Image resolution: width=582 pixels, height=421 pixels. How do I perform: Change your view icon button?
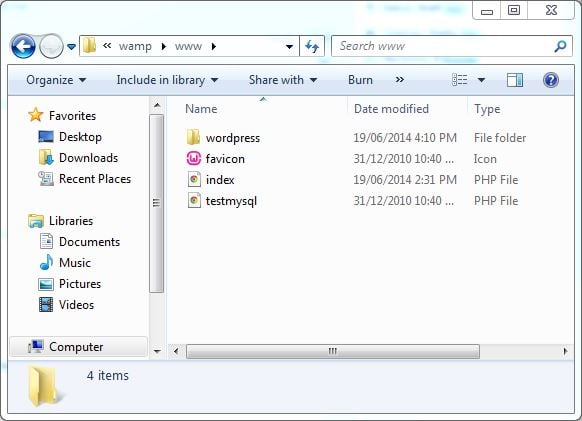(460, 80)
